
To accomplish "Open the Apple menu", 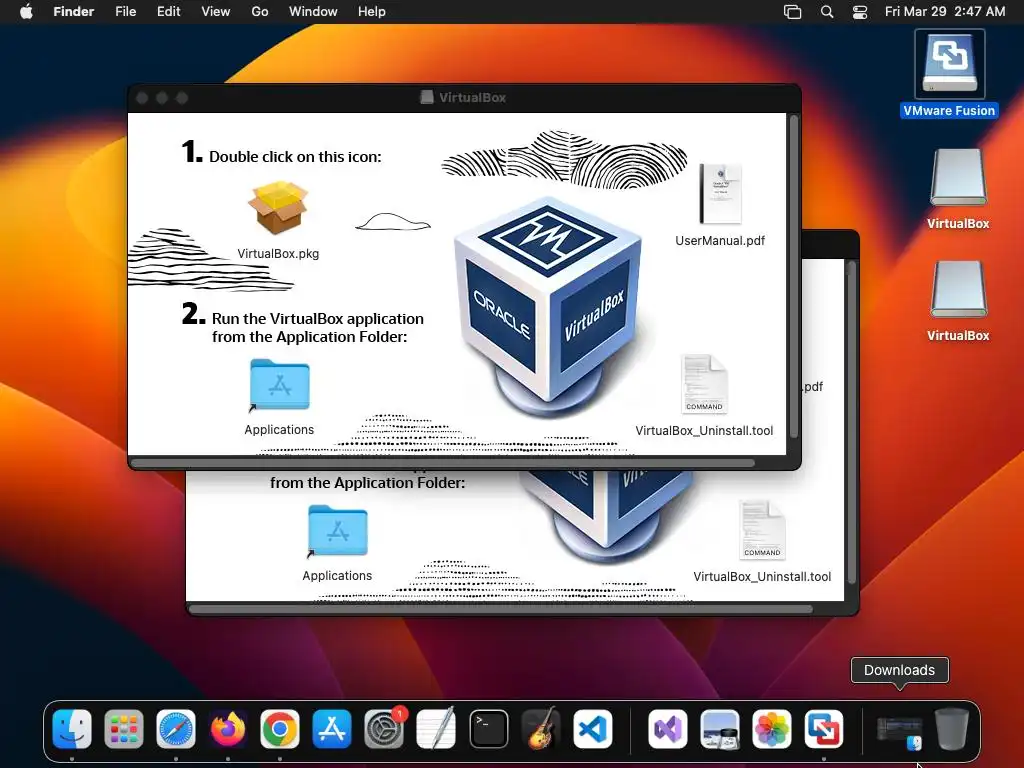I will 26,12.
